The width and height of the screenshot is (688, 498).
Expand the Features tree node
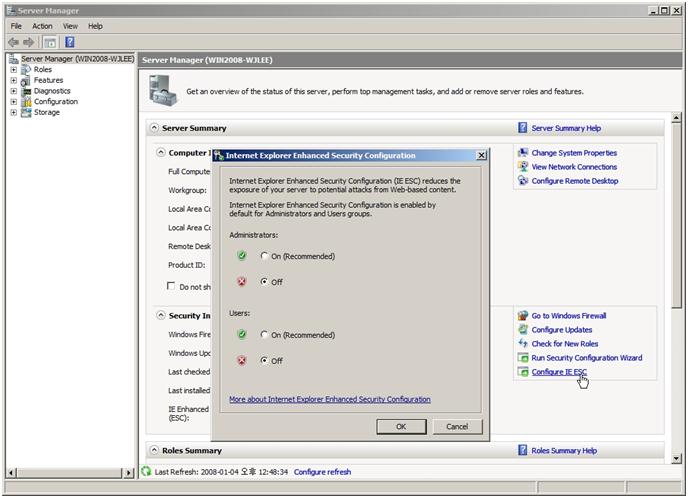[14, 80]
